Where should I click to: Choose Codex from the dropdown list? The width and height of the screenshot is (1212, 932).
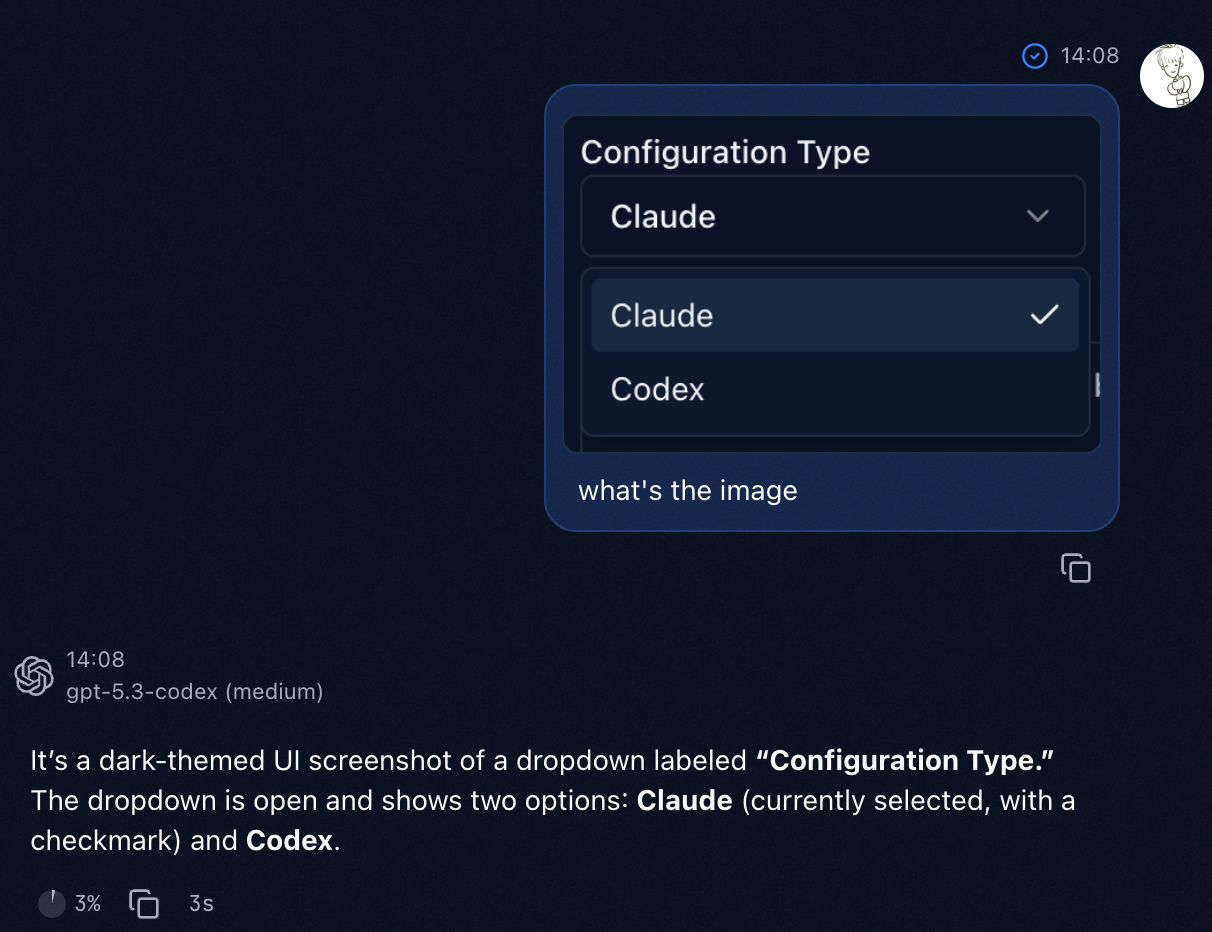658,389
